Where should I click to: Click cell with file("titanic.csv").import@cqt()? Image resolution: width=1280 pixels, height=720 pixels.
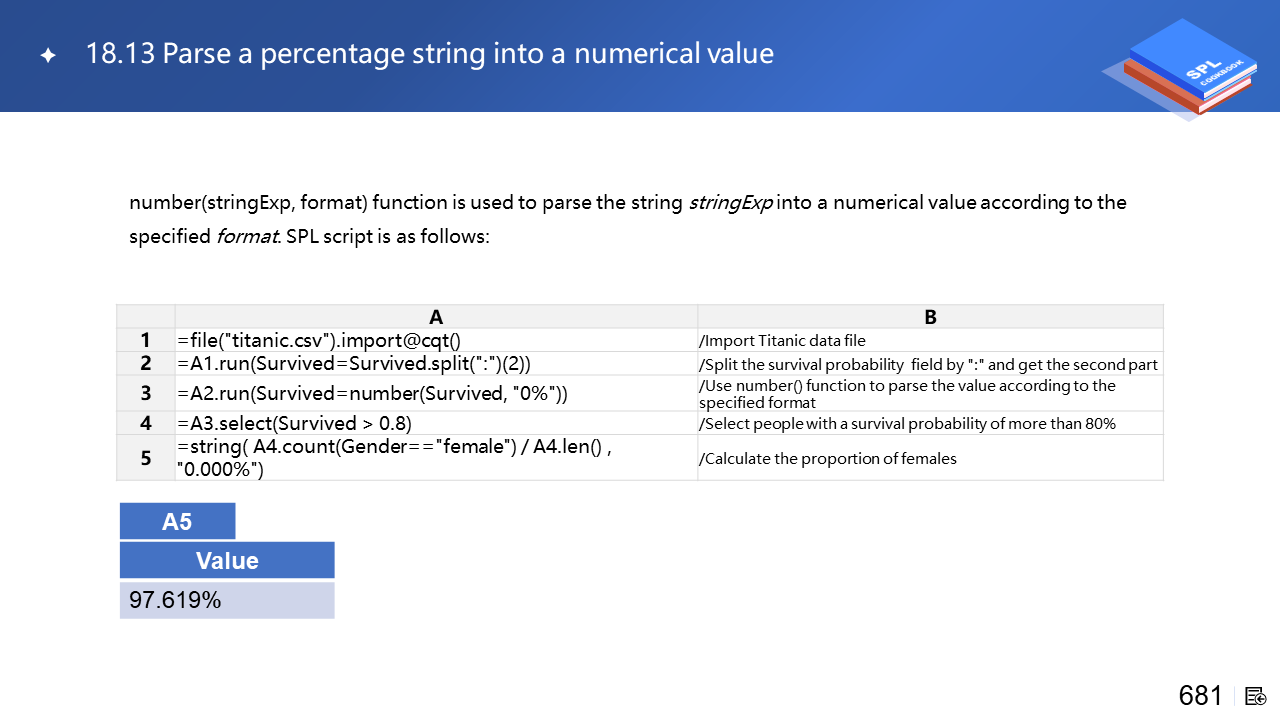(x=319, y=340)
